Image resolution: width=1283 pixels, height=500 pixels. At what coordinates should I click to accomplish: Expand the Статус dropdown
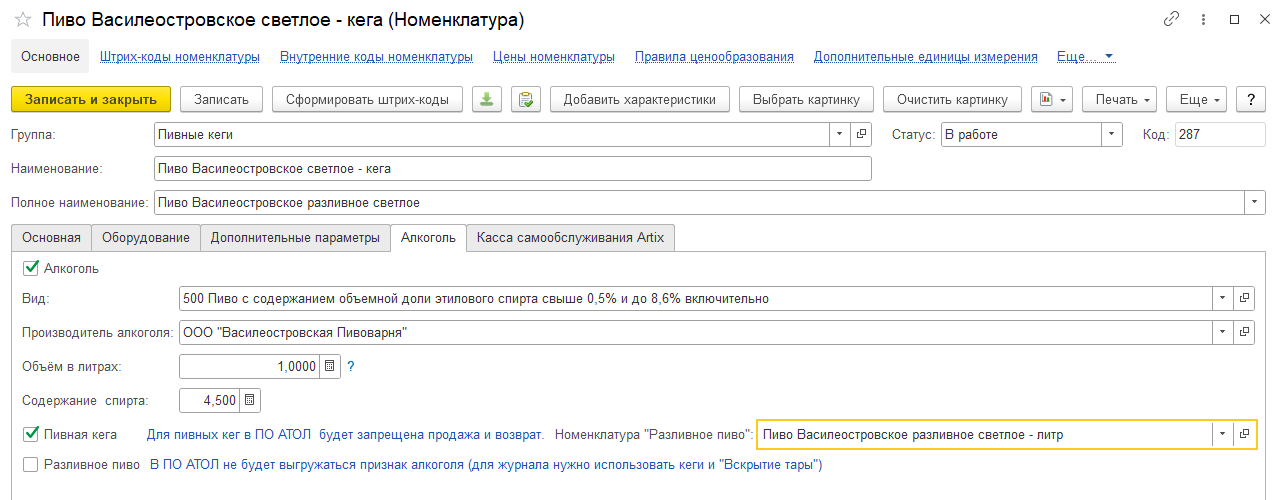pos(1112,134)
